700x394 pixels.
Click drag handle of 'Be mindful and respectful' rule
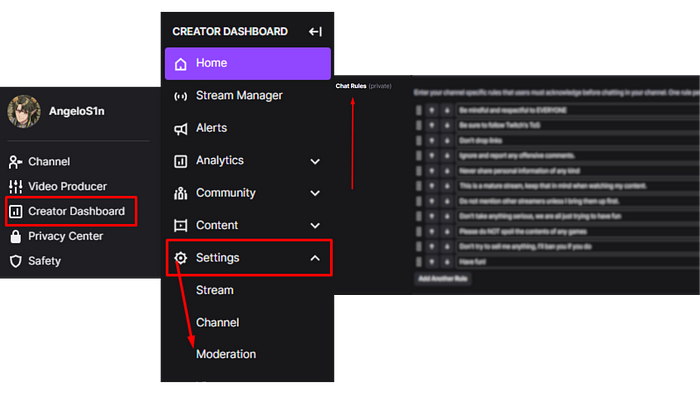(x=419, y=110)
